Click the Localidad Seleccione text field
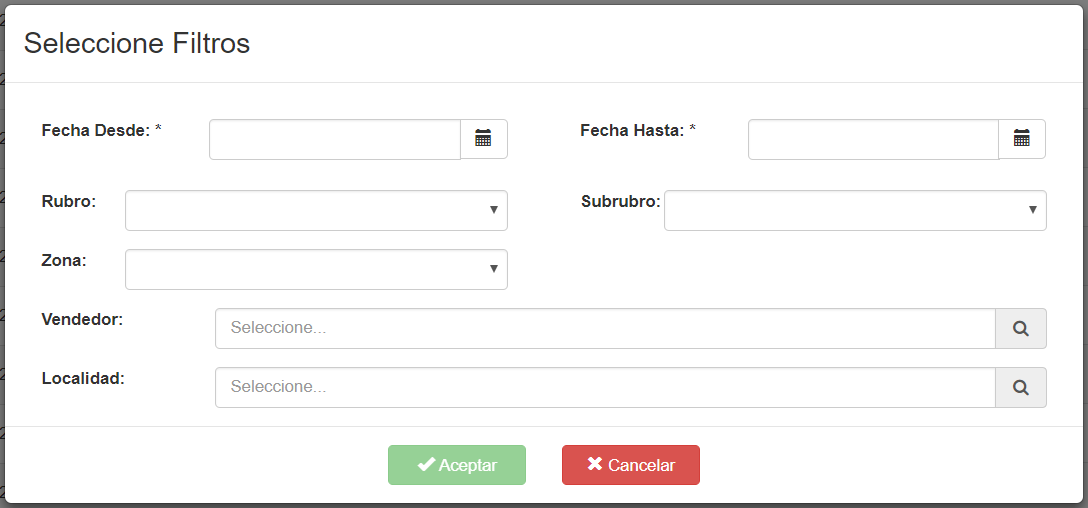The width and height of the screenshot is (1088, 508). 606,387
